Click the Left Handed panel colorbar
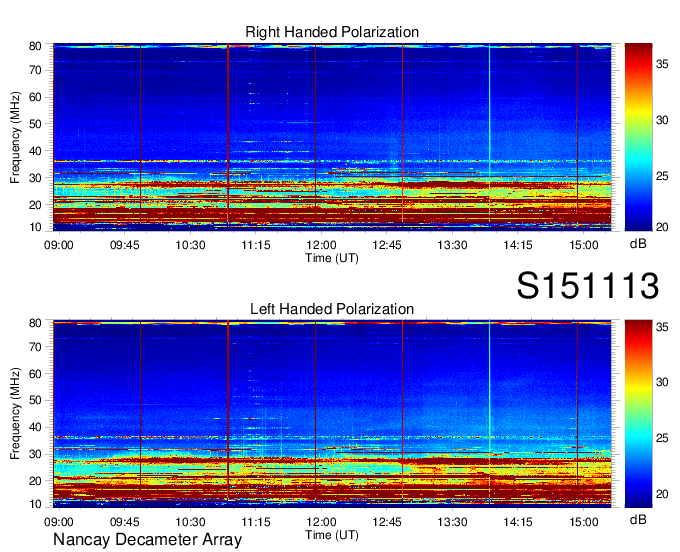 (x=638, y=414)
